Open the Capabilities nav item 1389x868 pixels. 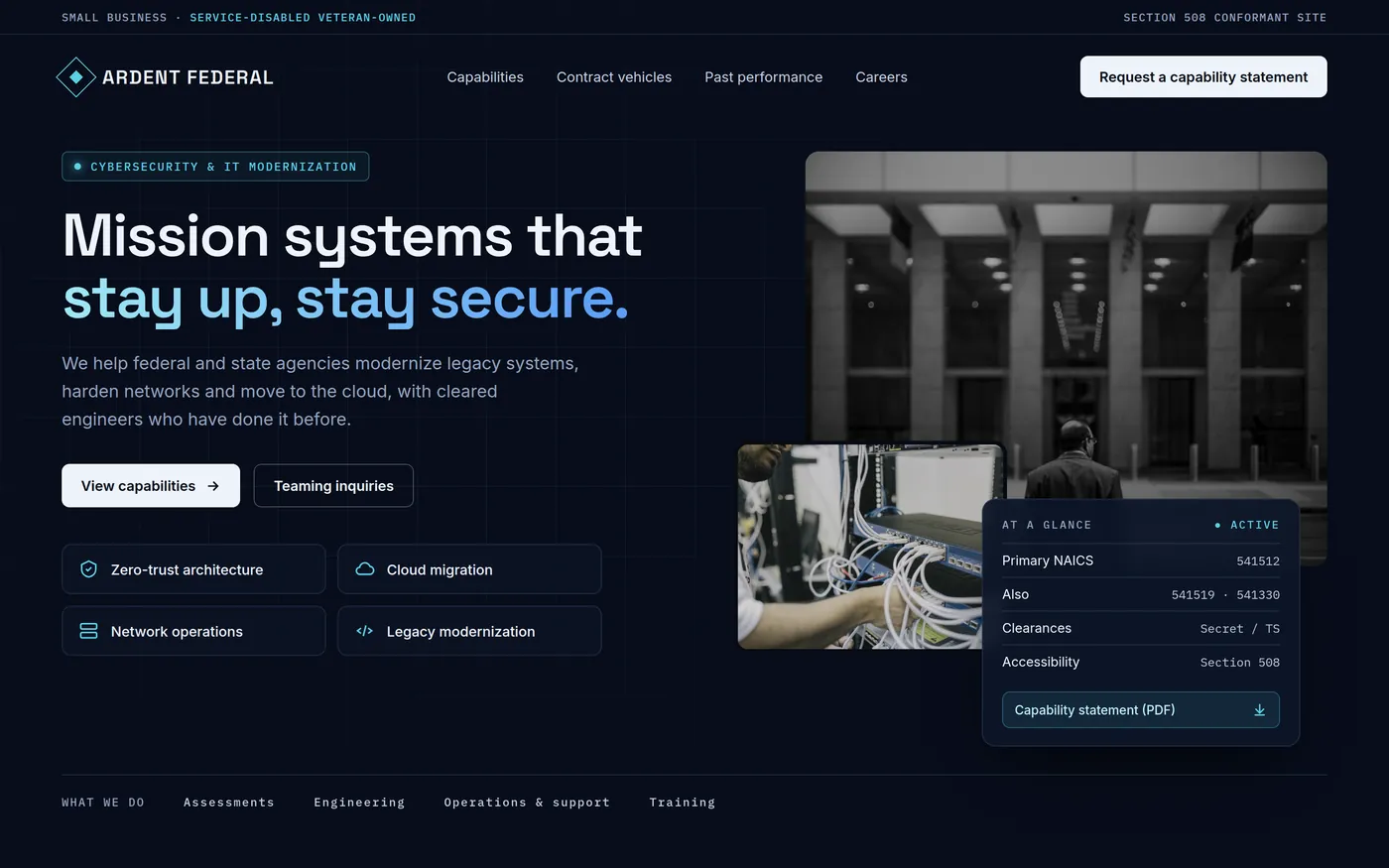(x=485, y=77)
